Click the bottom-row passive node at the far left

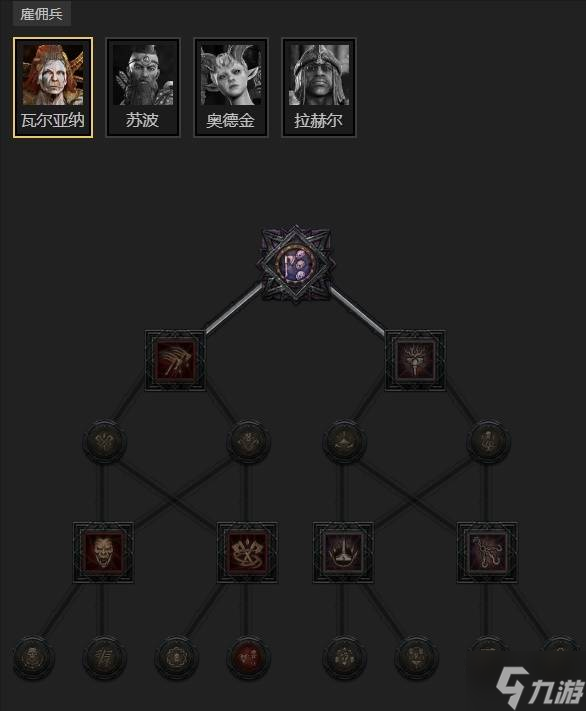pos(32,657)
